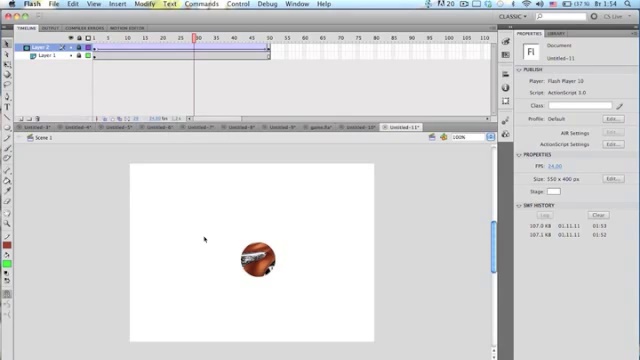
Task: Select the Lasso tool
Action: [x=7, y=84]
